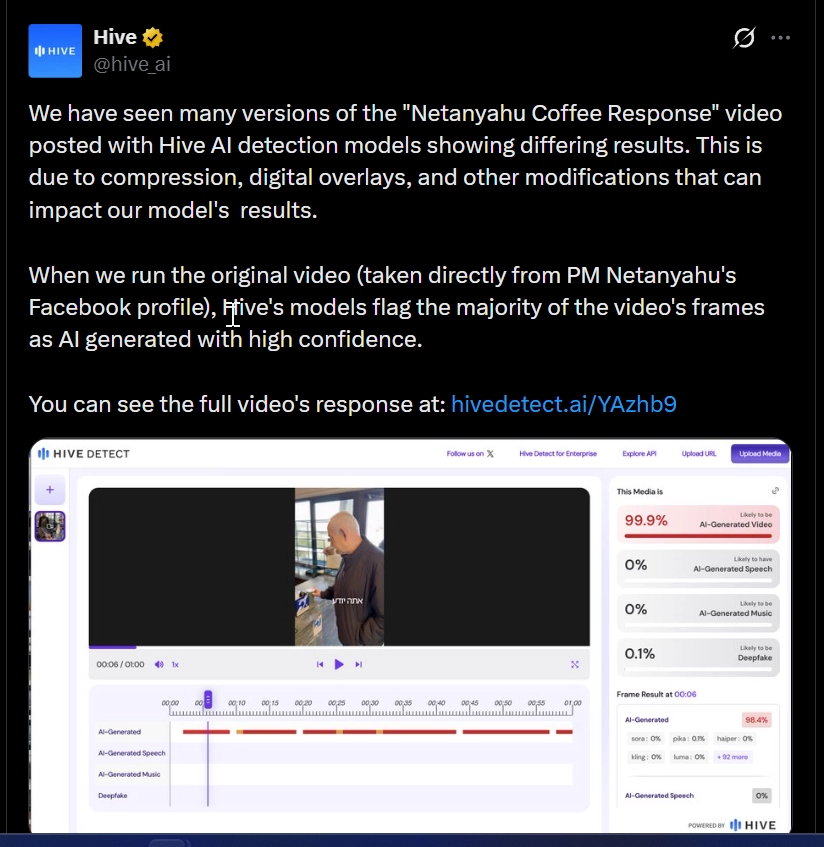Click the Upload Media button
The height and width of the screenshot is (847, 824).
[760, 454]
